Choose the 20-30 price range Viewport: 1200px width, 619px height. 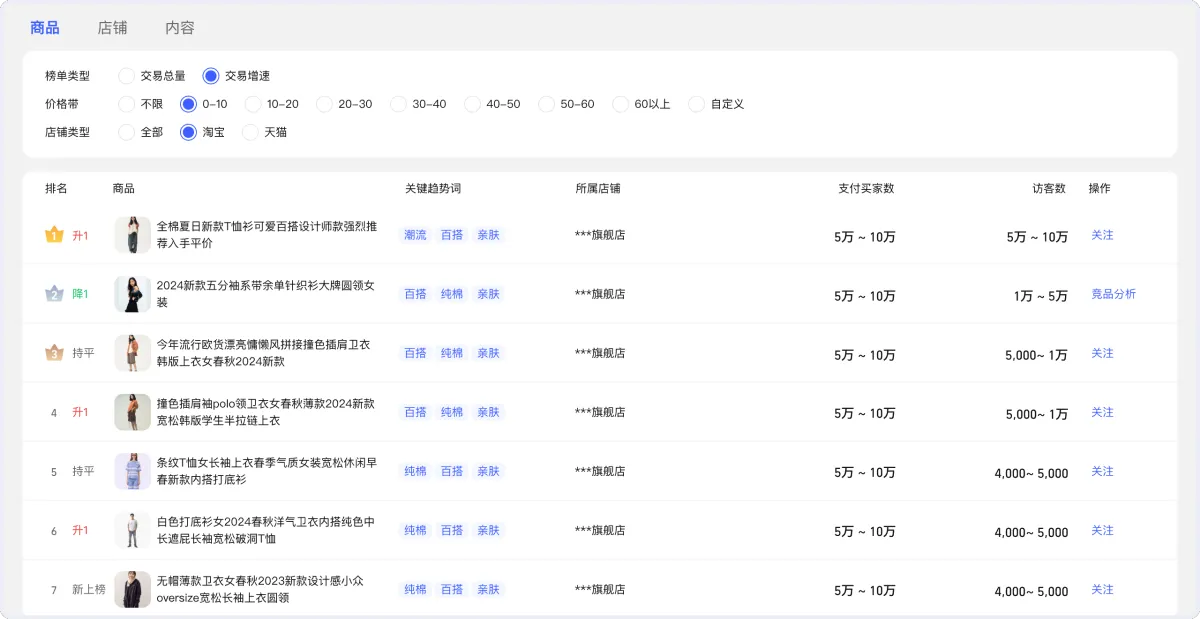(324, 104)
